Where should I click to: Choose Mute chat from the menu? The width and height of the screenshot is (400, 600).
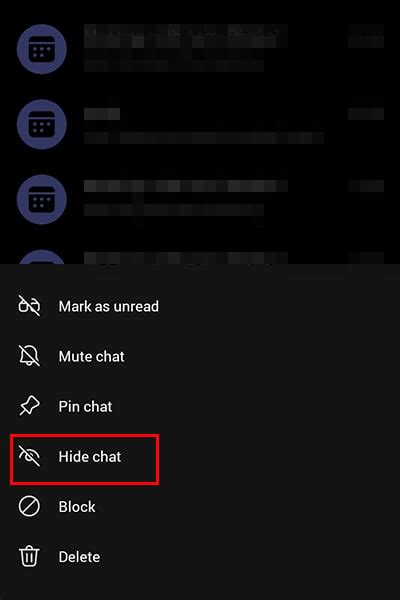tap(91, 356)
